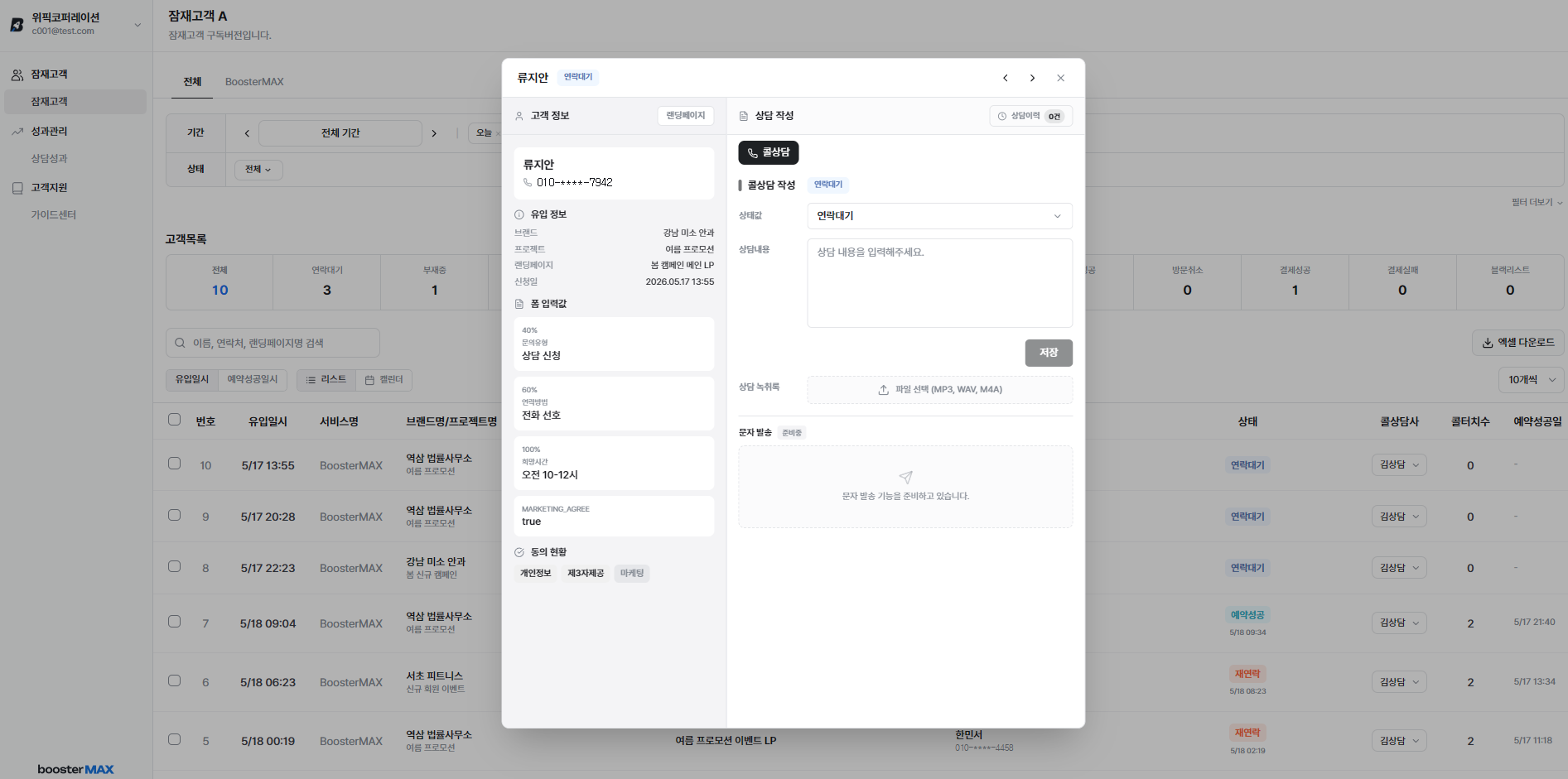Check the row number 10 checkbox
The height and width of the screenshot is (779, 1568).
click(x=174, y=464)
